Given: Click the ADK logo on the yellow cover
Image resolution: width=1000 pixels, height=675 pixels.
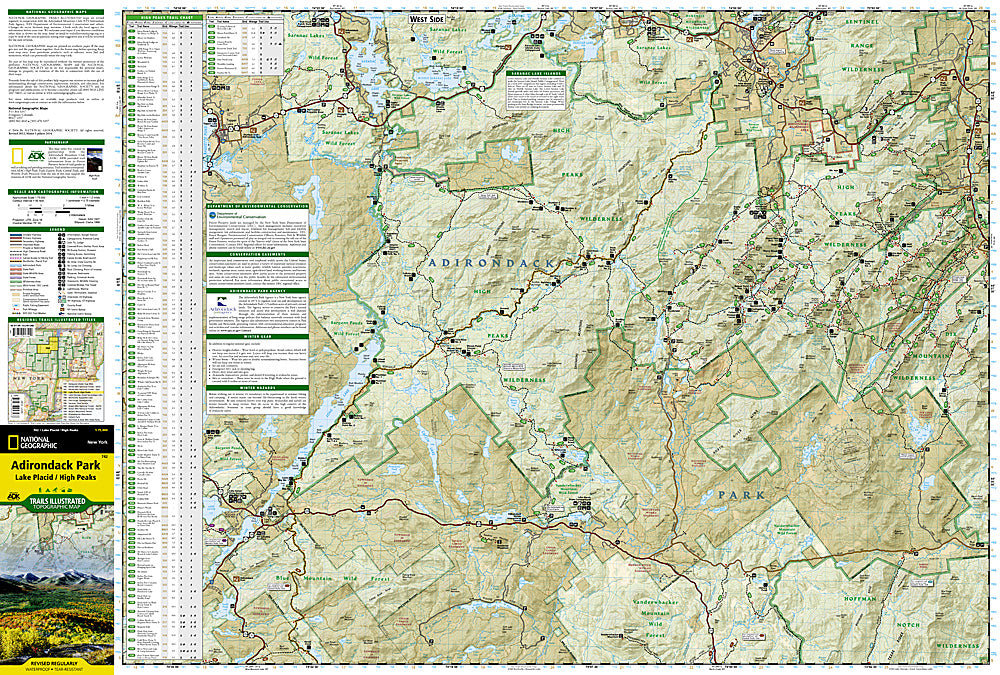Looking at the screenshot, I should (13, 496).
